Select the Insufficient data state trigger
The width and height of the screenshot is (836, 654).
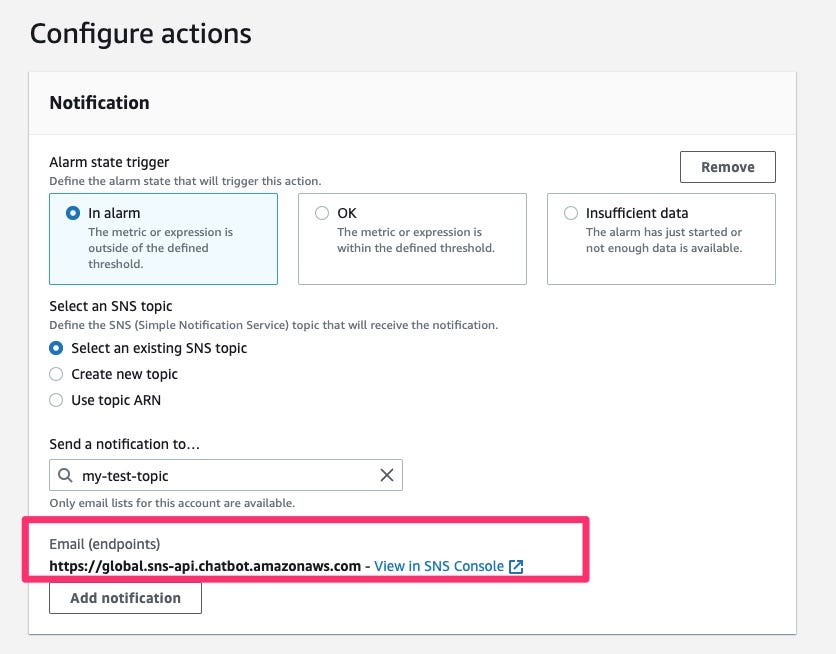click(570, 213)
